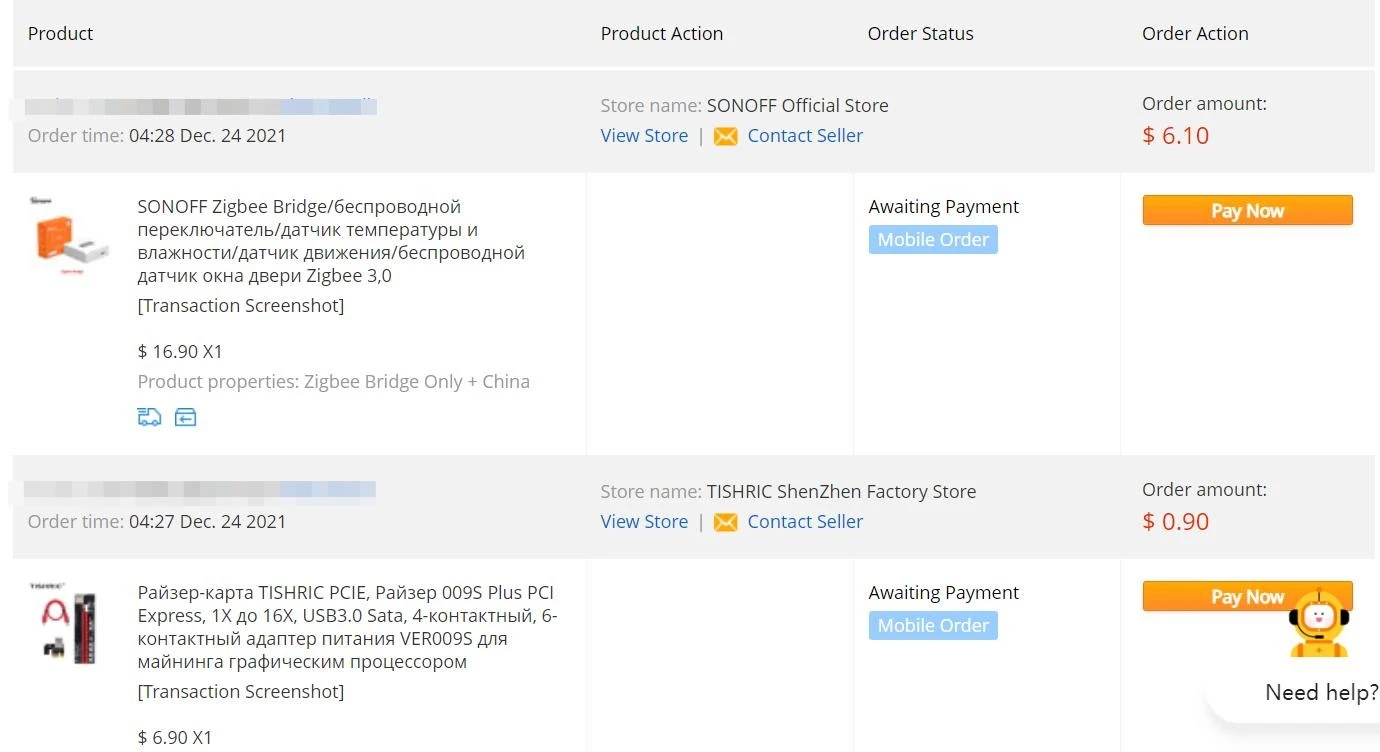Contact Seller of SONOFF Official Store
This screenshot has width=1380, height=752.
(x=805, y=136)
